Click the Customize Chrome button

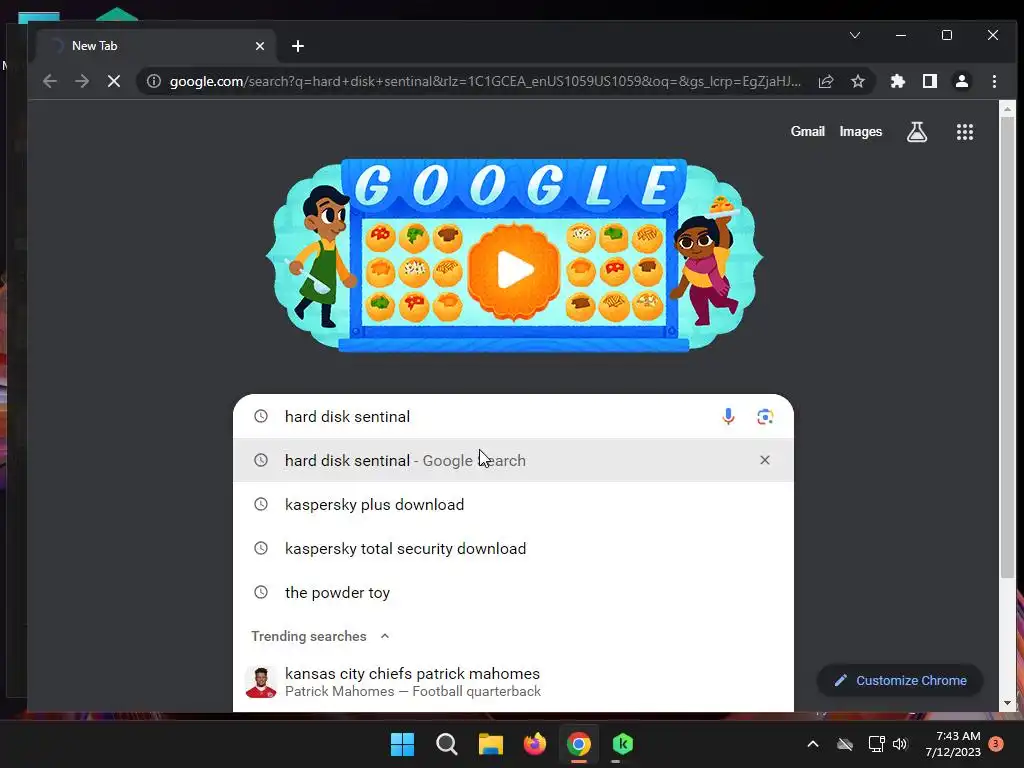click(x=900, y=680)
